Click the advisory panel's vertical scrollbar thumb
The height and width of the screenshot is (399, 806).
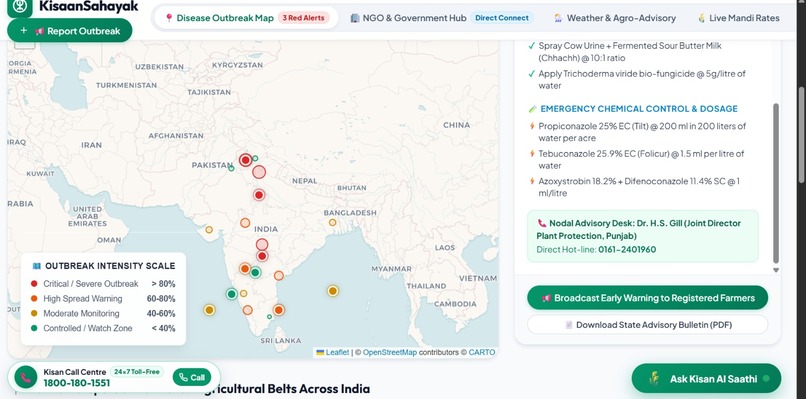(776, 183)
